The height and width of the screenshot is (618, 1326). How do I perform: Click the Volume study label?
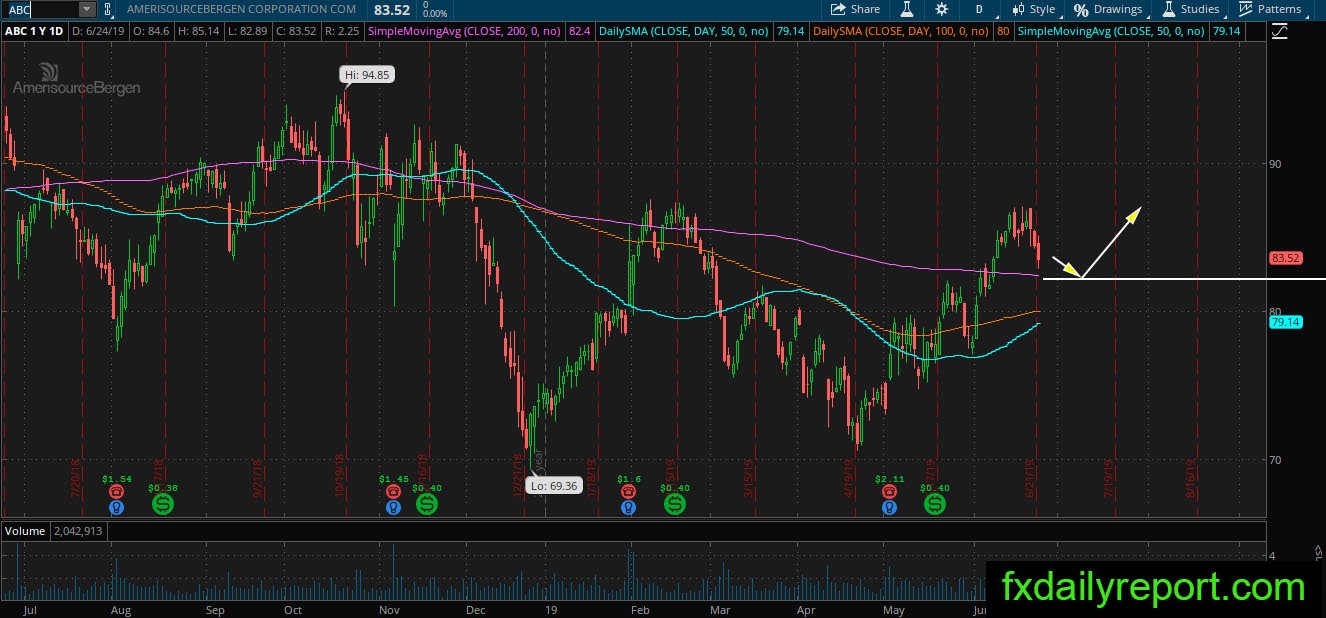coord(23,531)
